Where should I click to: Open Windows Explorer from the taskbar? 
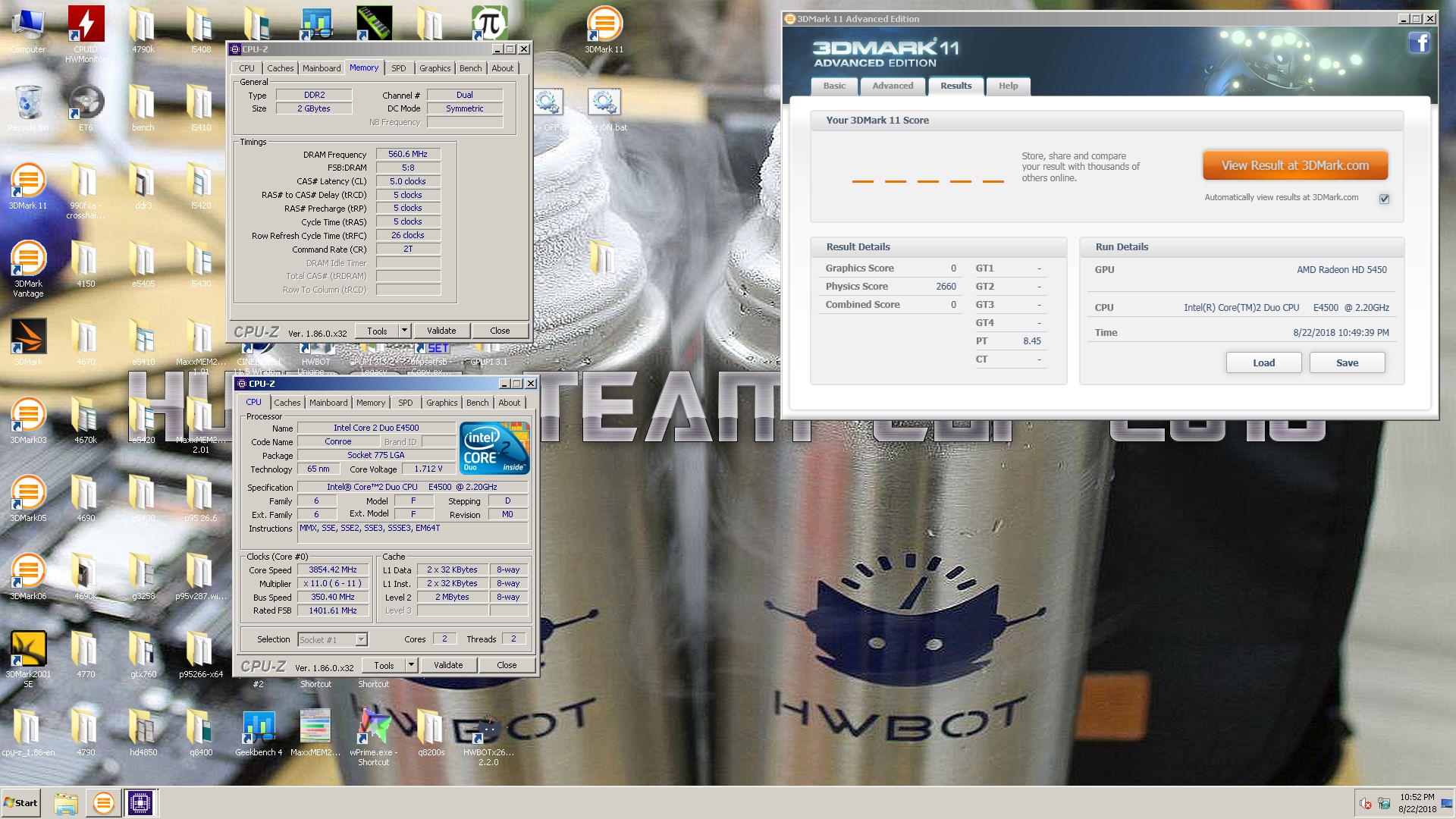coord(66,803)
